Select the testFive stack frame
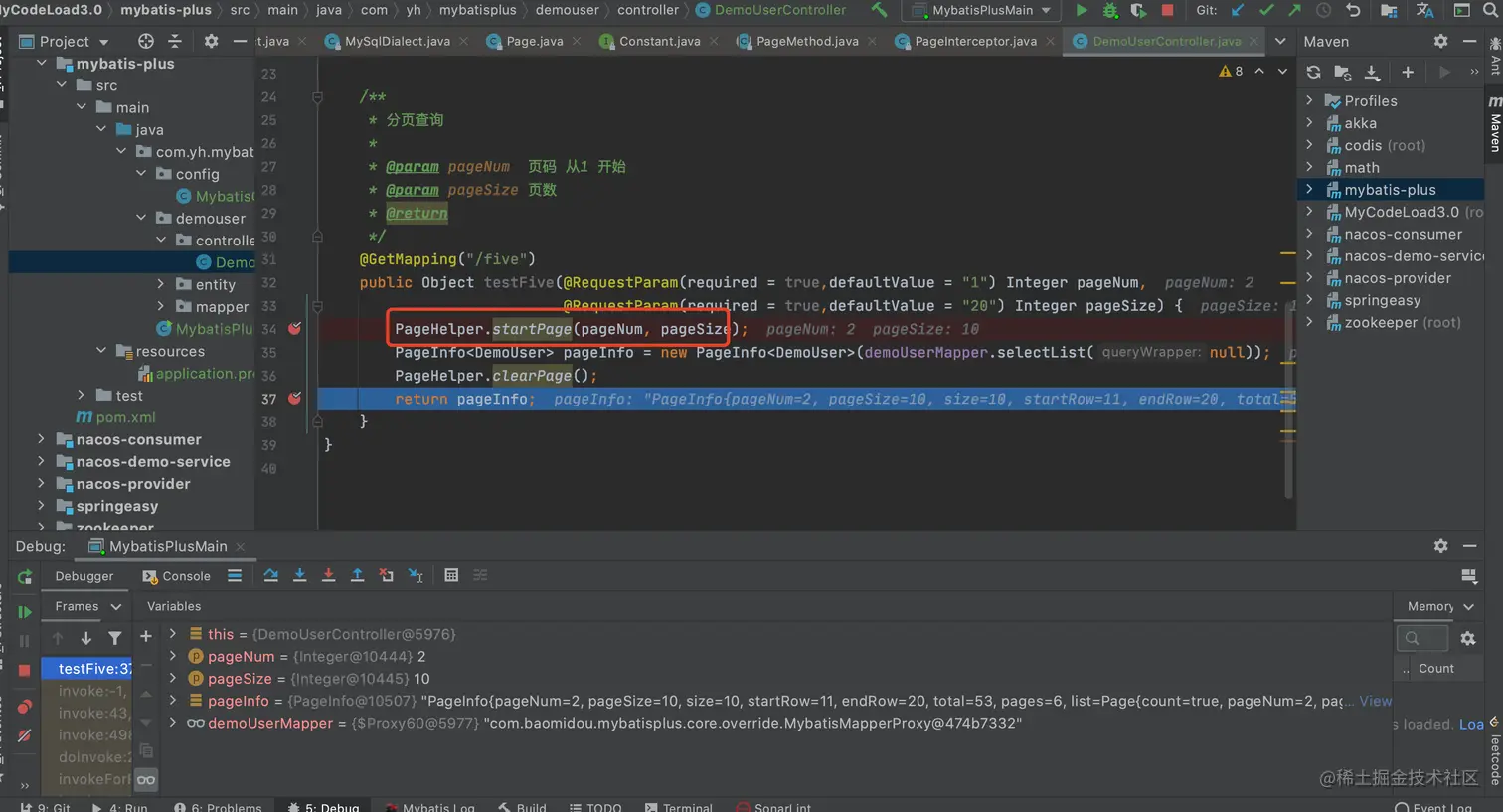The width and height of the screenshot is (1503, 812). [x=87, y=669]
